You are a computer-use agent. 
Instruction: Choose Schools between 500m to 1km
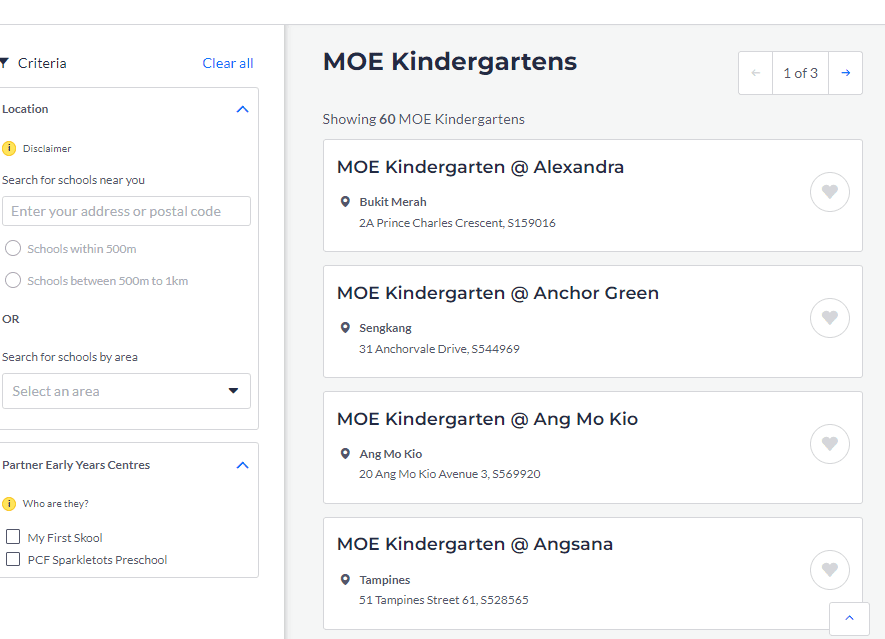13,280
